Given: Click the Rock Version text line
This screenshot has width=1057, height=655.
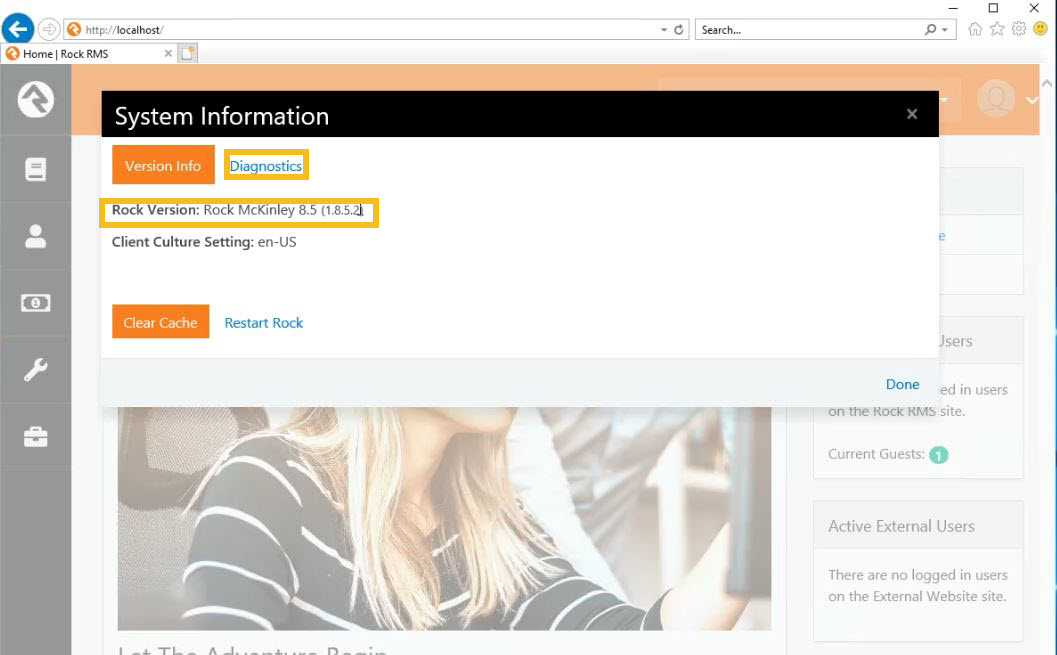Looking at the screenshot, I should (x=237, y=210).
